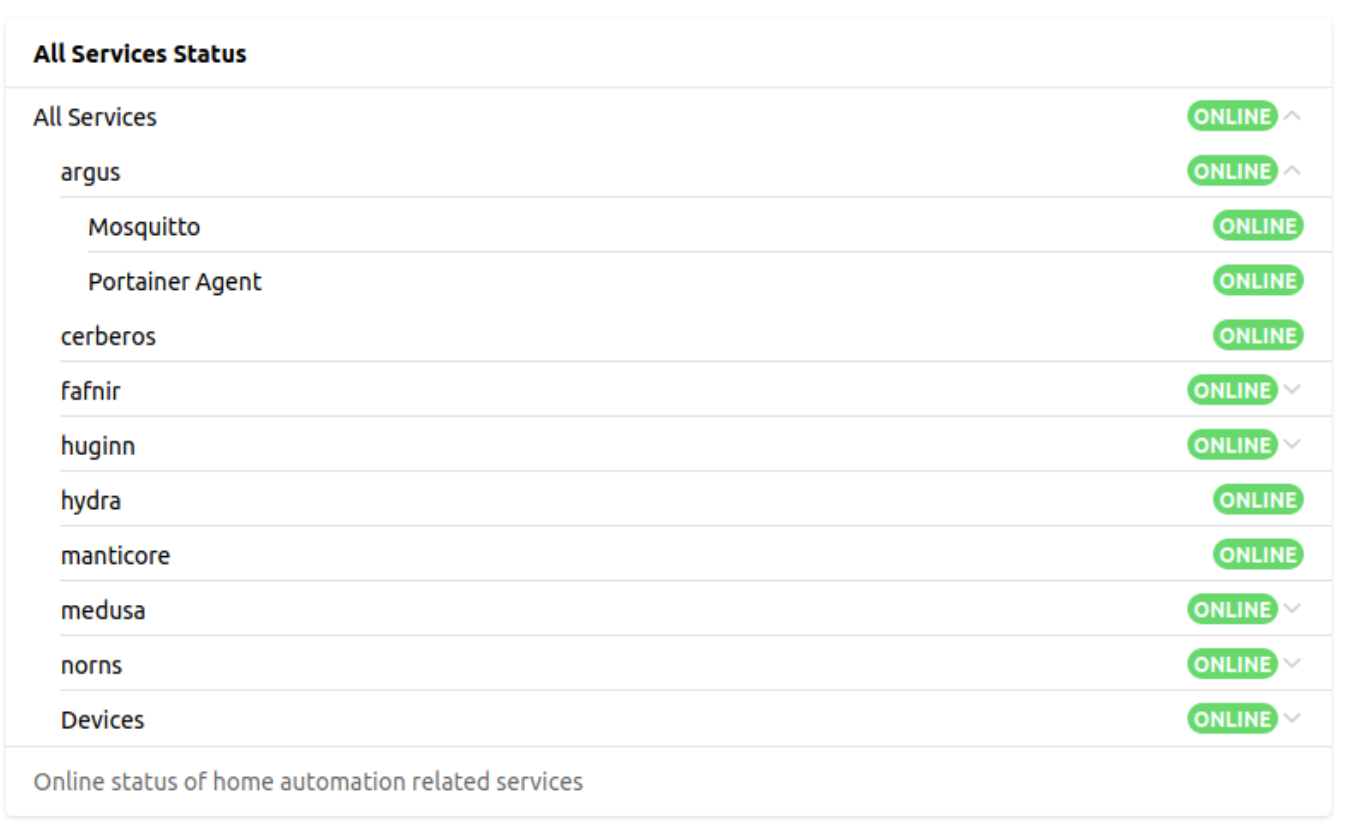
Task: Select the manticore host entry
Action: (x=115, y=555)
